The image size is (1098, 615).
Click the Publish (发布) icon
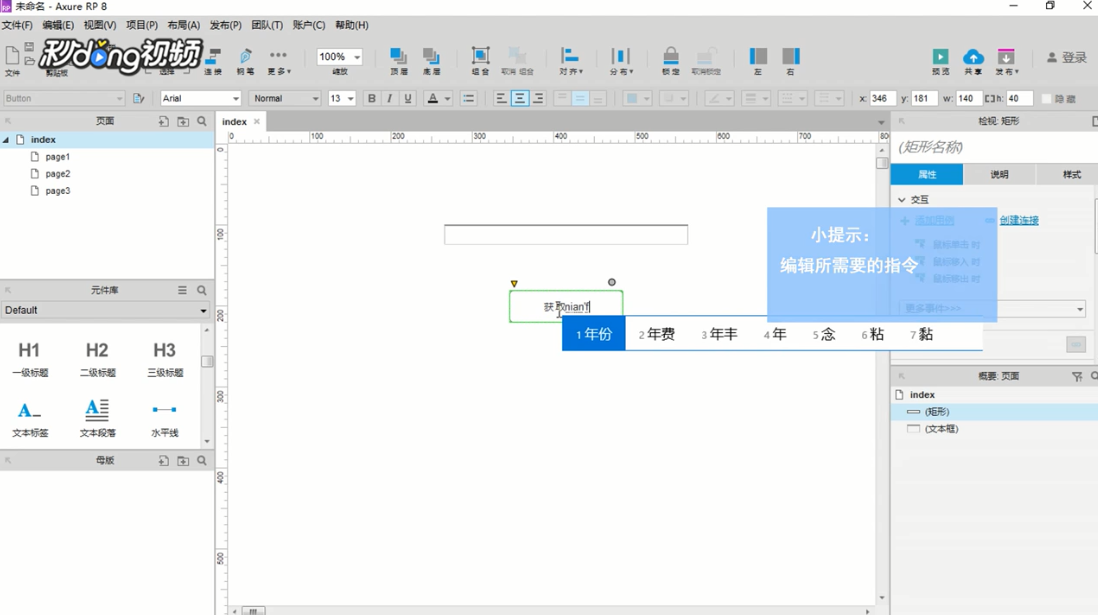tap(1006, 57)
